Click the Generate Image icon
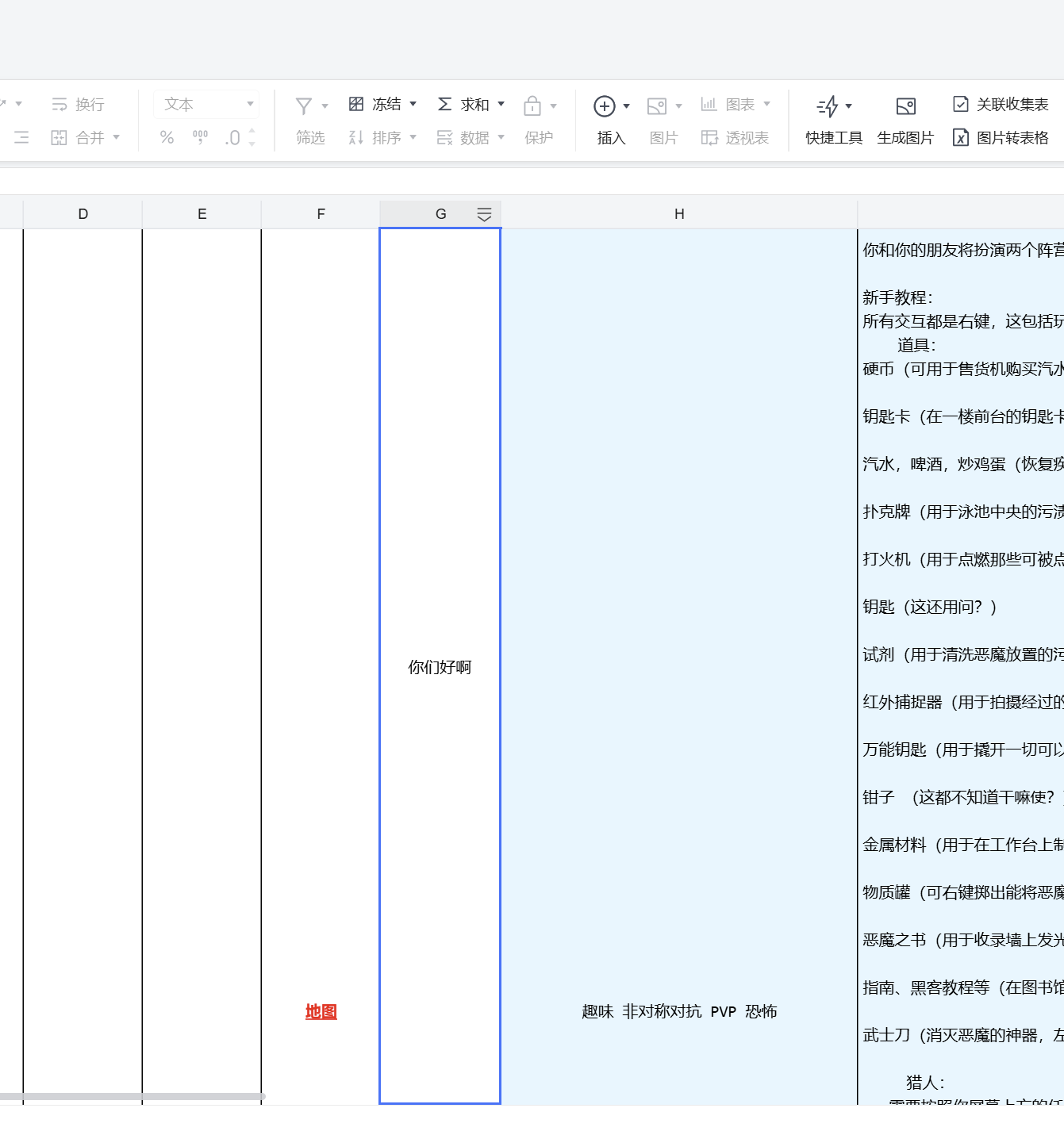1064x1131 pixels. click(905, 106)
